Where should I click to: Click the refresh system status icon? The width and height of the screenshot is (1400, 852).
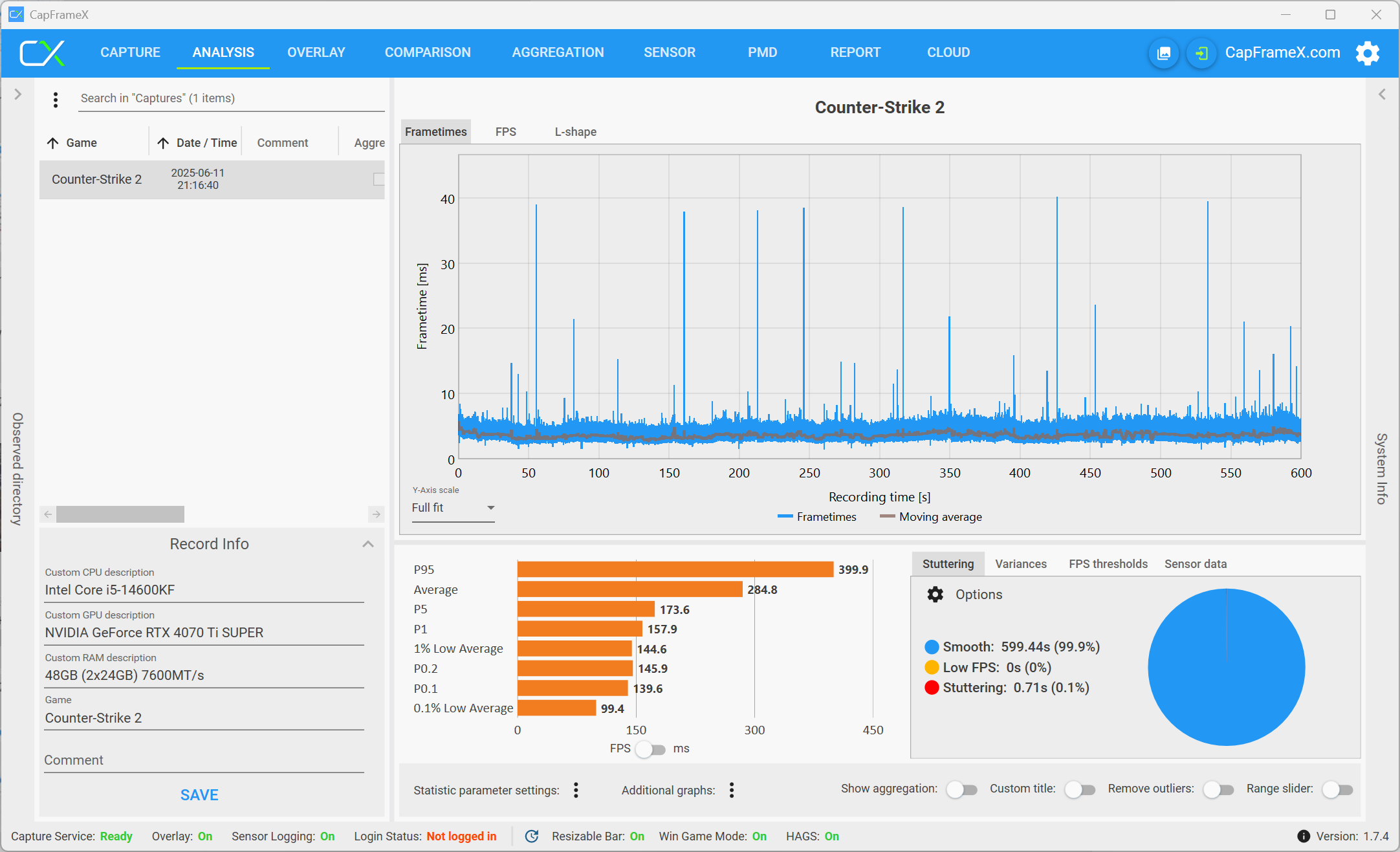(532, 836)
